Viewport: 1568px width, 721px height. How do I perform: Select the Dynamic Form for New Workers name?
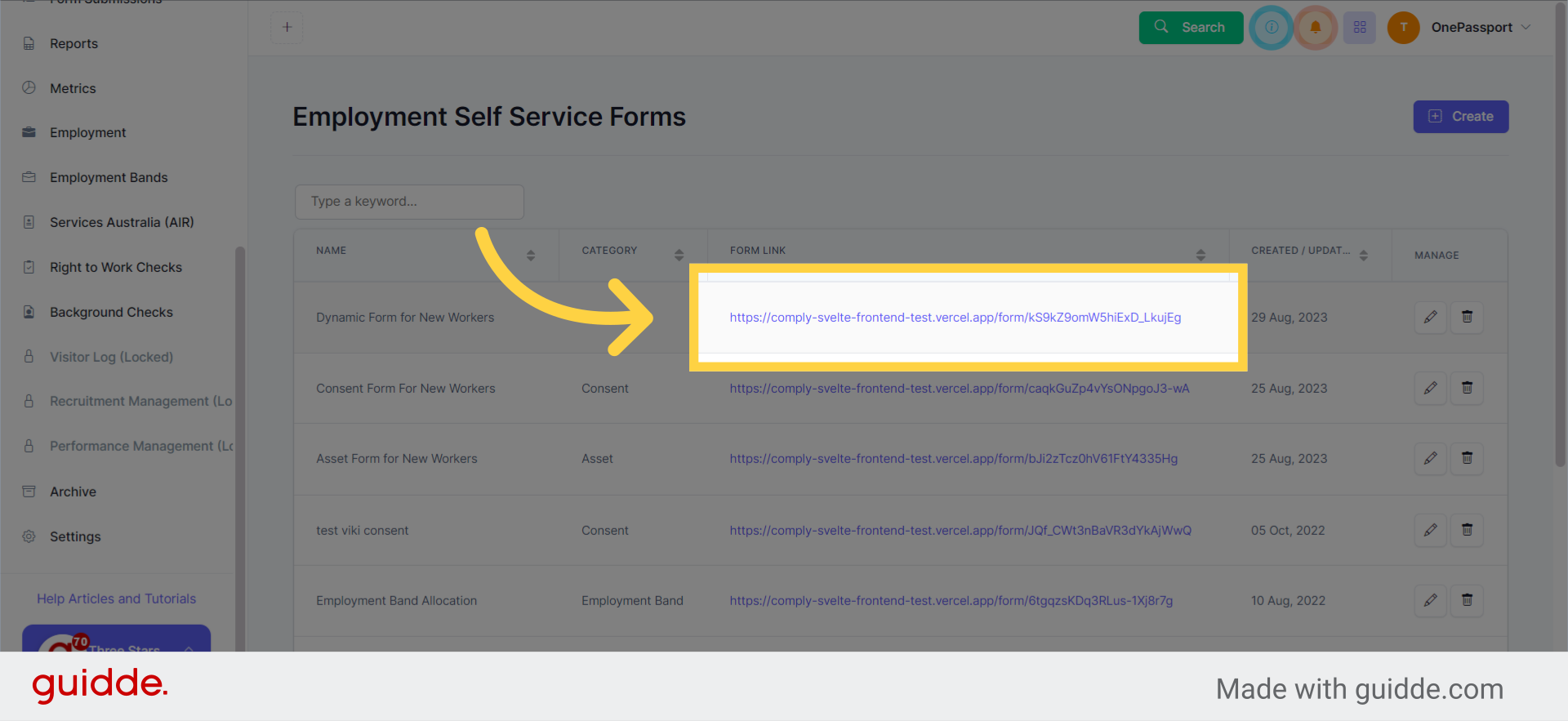tap(405, 318)
